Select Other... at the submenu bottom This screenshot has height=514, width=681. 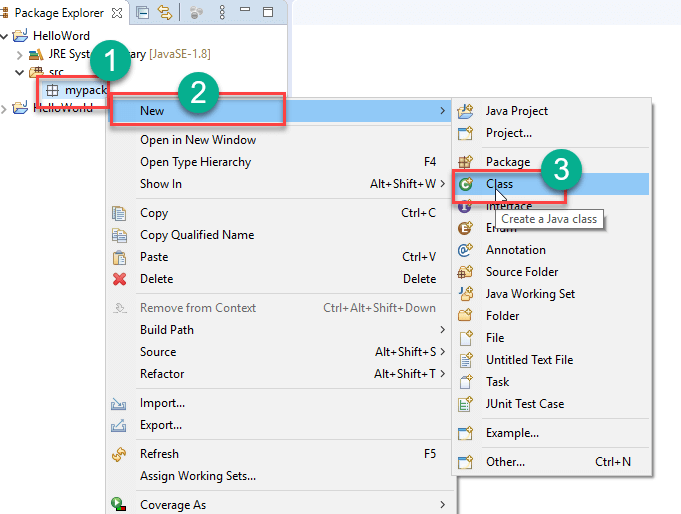[505, 462]
